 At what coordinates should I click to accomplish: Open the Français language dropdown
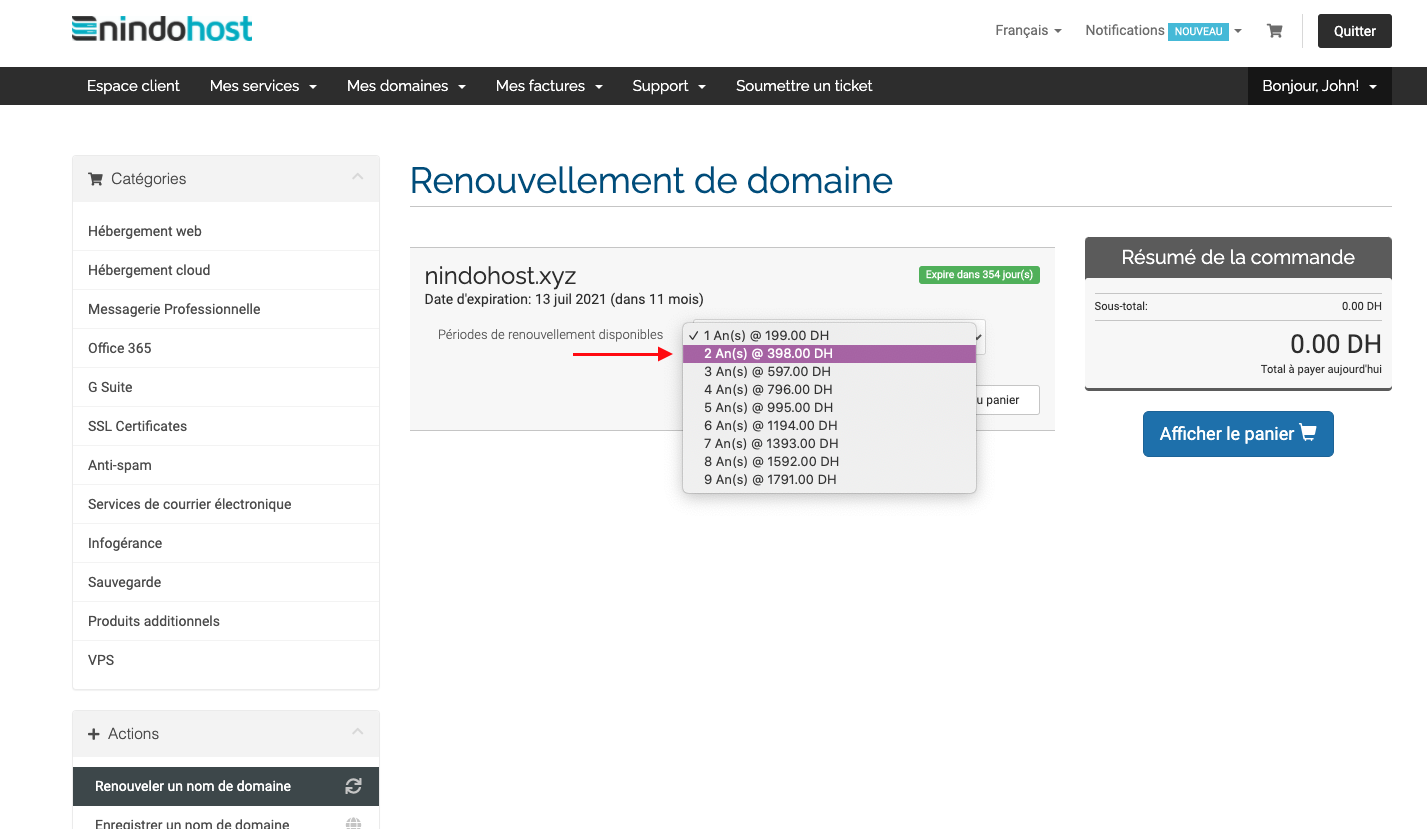pos(1028,31)
